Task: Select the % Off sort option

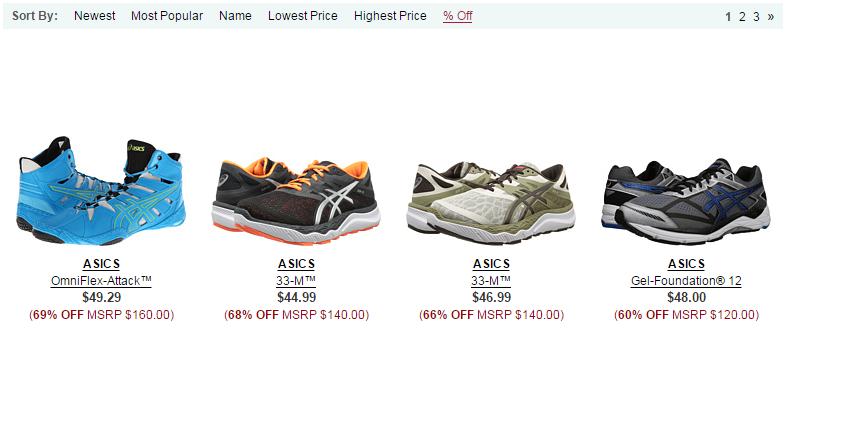Action: tap(458, 16)
